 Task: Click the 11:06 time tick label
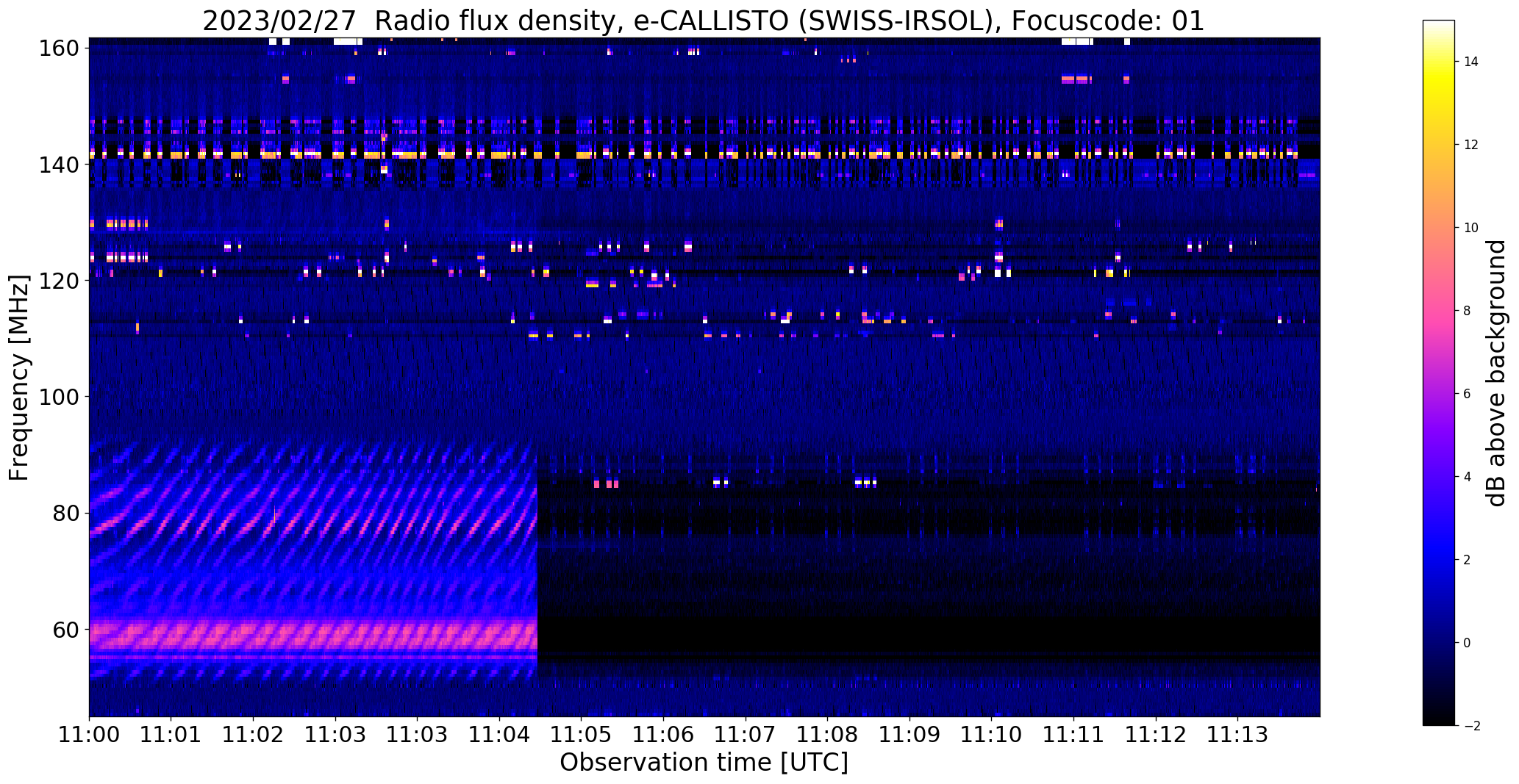[x=664, y=734]
